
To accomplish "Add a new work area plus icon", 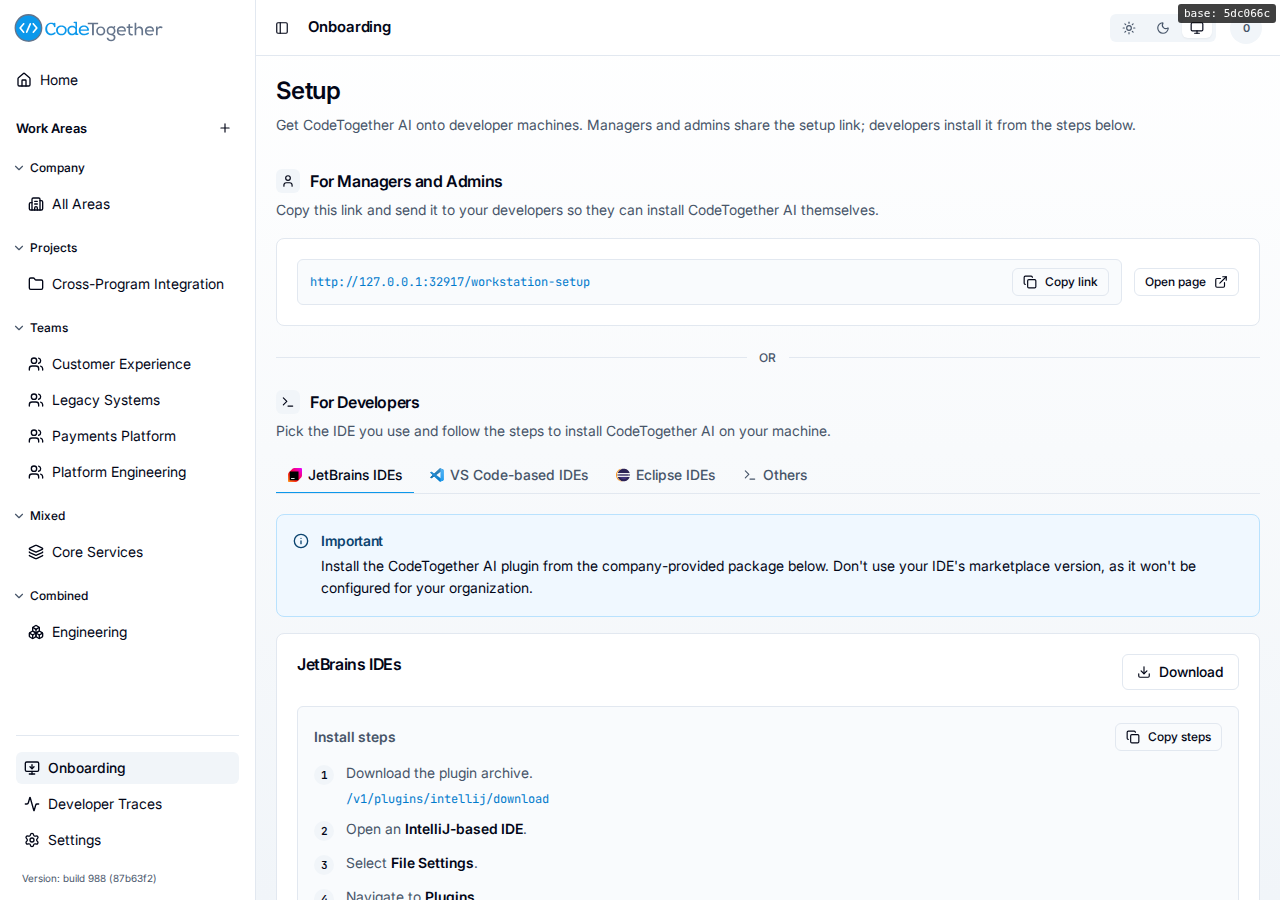I will pyautogui.click(x=225, y=128).
